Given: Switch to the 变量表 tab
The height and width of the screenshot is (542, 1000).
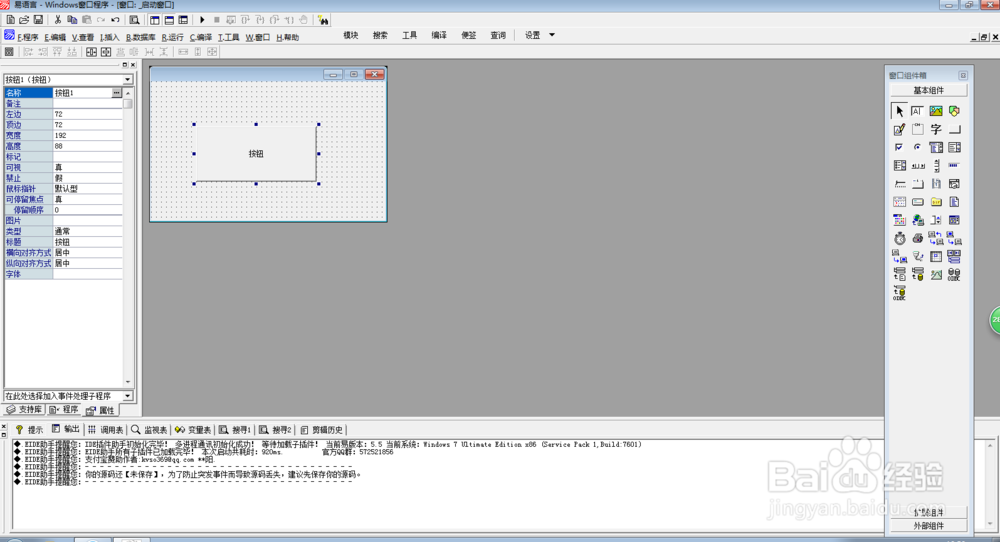Looking at the screenshot, I should 193,430.
